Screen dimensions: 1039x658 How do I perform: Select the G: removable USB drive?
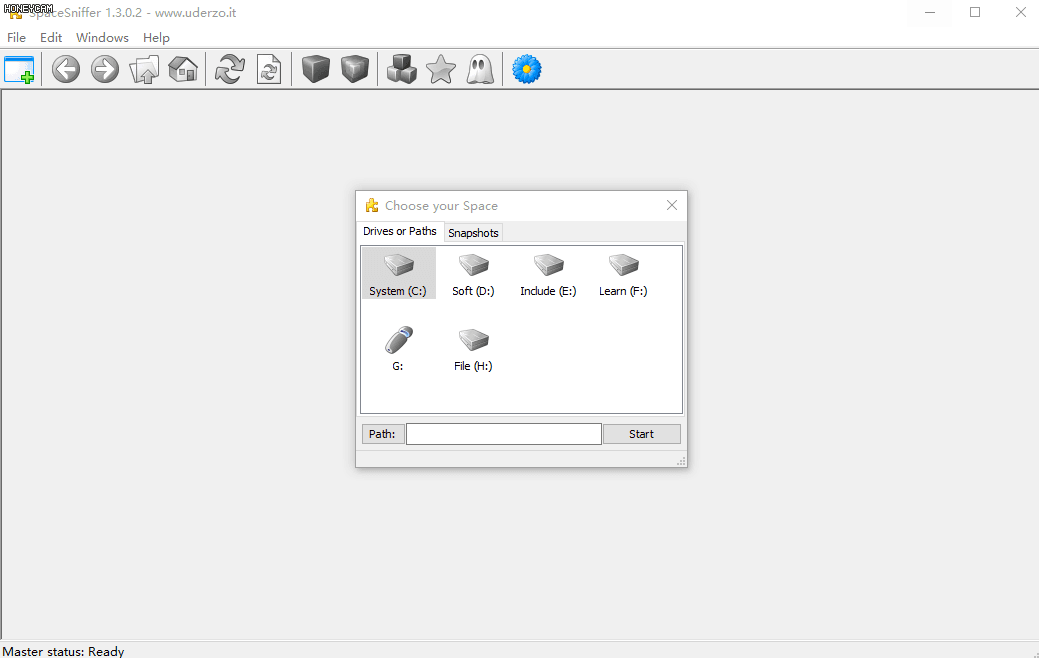398,349
